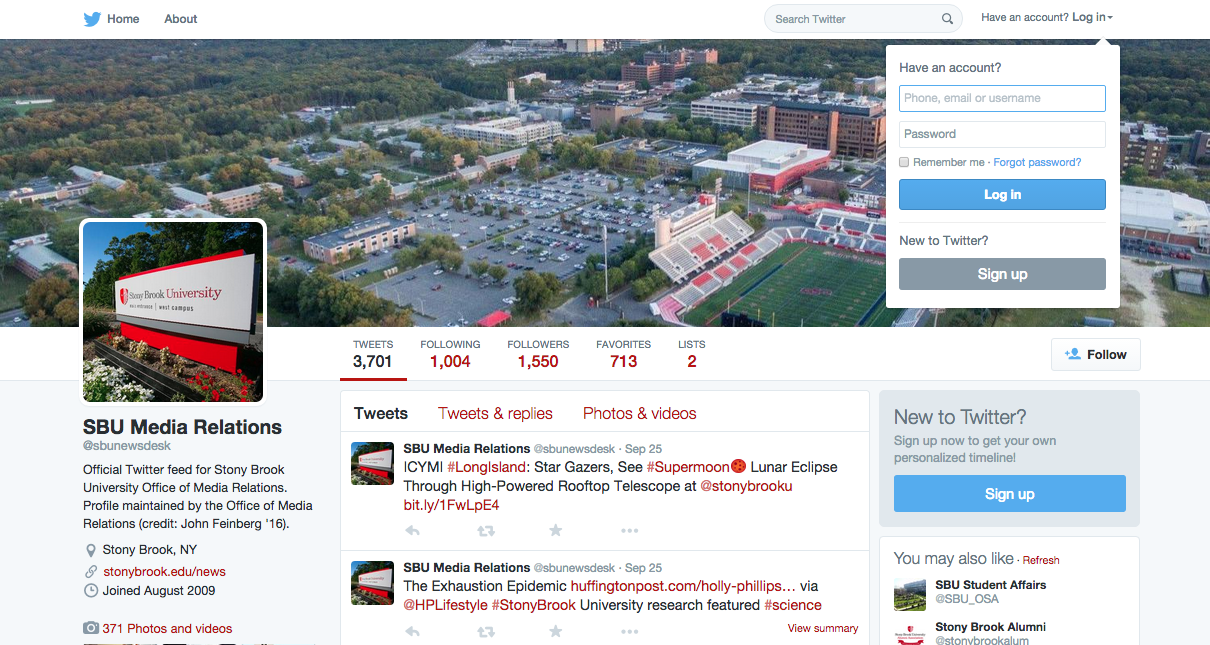This screenshot has width=1210, height=645.
Task: Open the Tweets 3,701 stat
Action: [373, 354]
